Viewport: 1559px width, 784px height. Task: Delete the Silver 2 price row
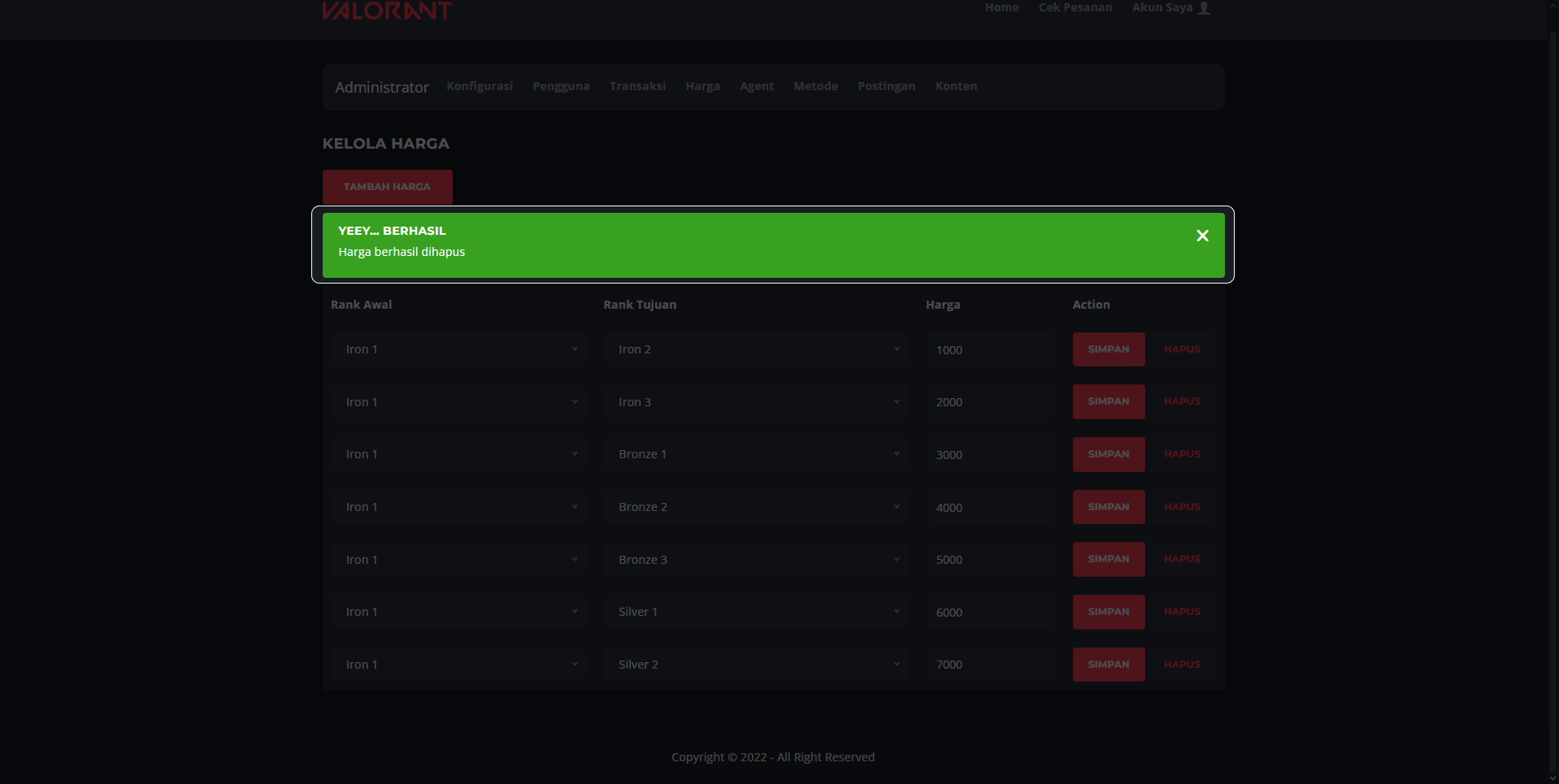coord(1182,665)
